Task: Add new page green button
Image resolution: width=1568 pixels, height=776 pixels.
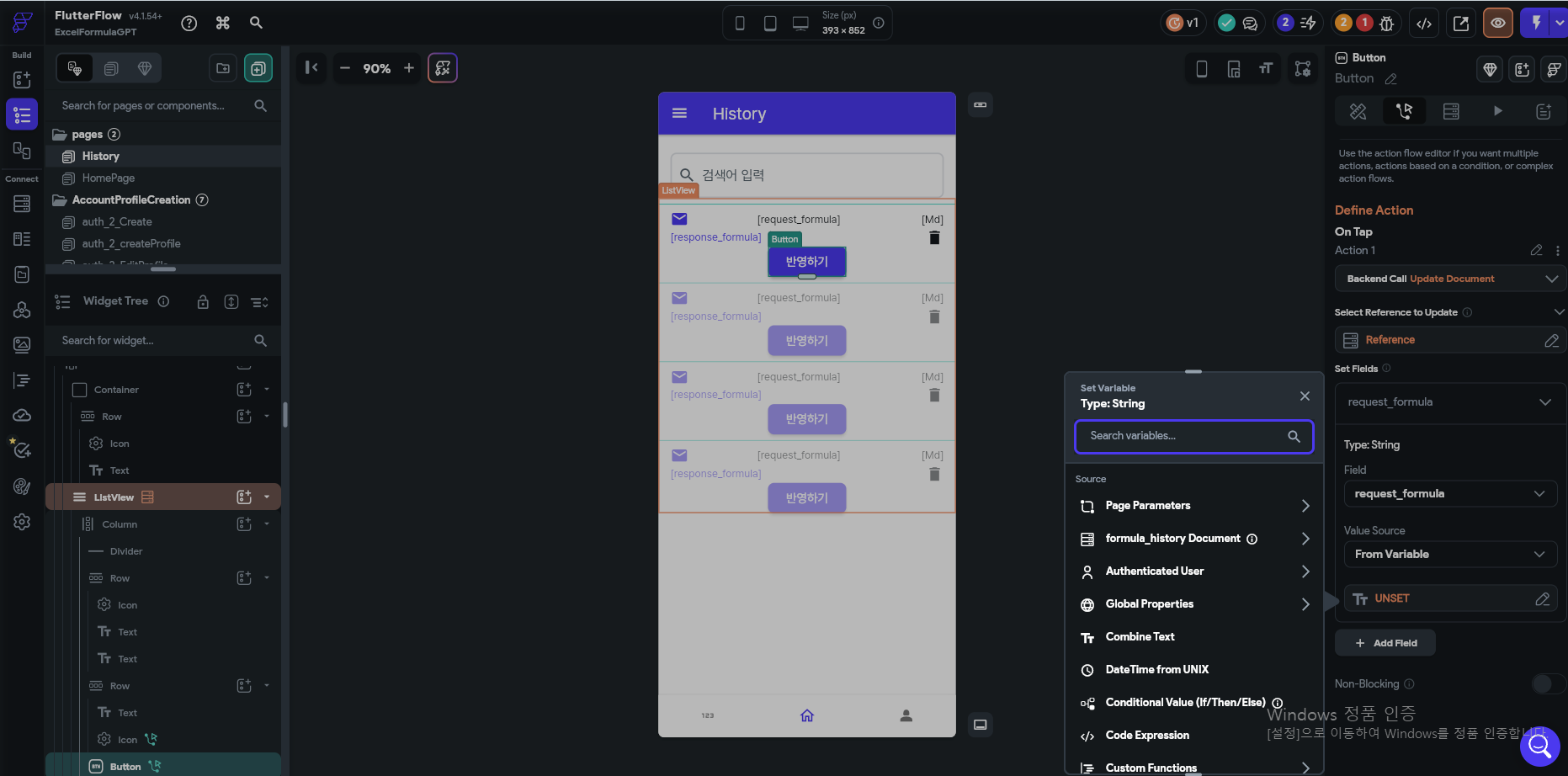Action: [x=258, y=68]
